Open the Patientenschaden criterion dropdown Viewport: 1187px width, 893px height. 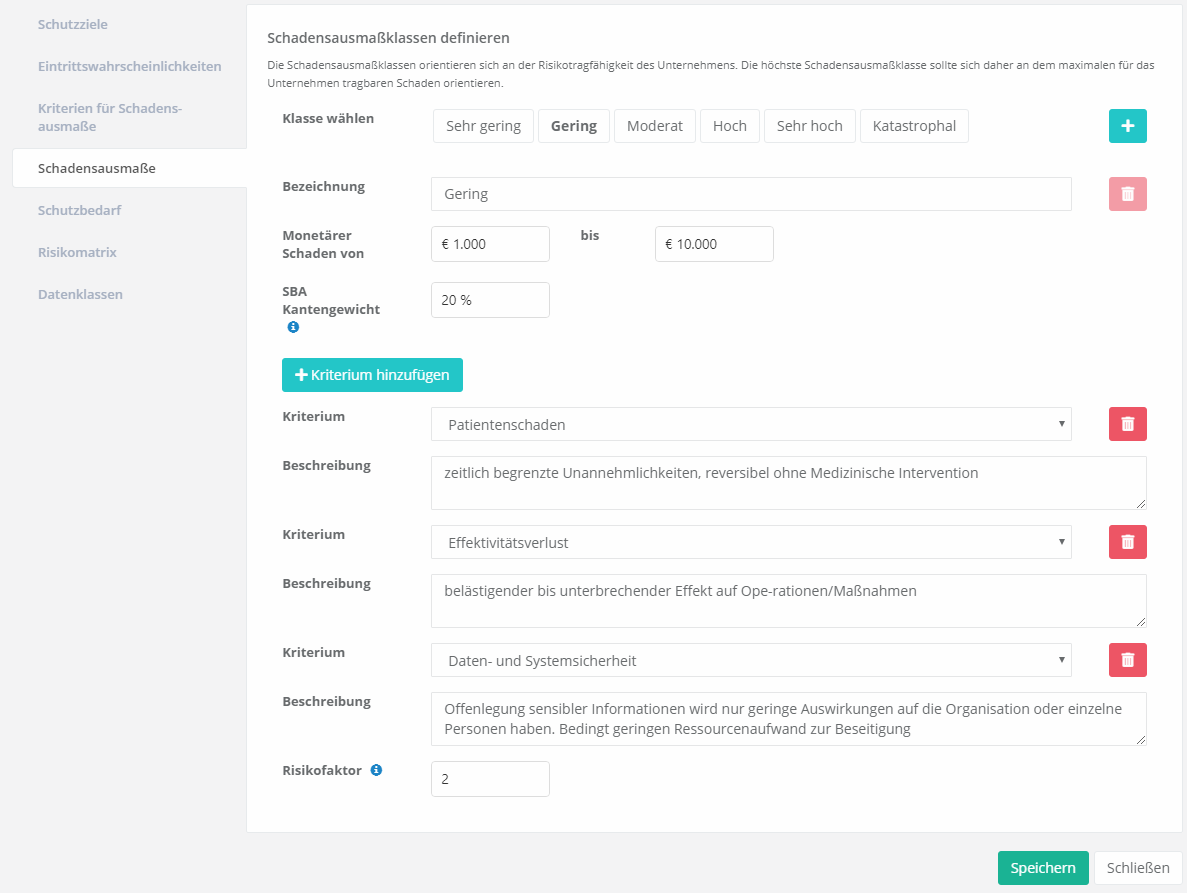pyautogui.click(x=750, y=424)
